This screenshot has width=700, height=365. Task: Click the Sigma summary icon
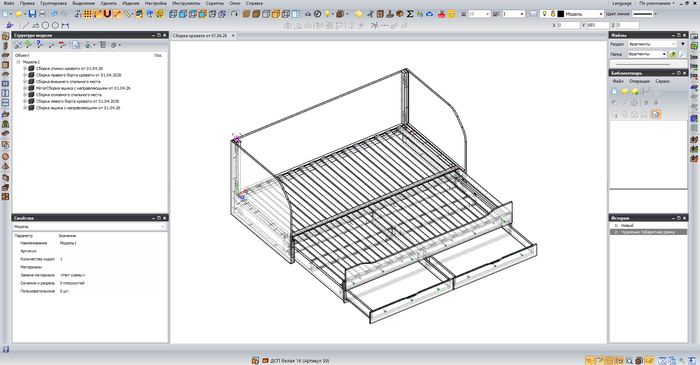pos(409,14)
